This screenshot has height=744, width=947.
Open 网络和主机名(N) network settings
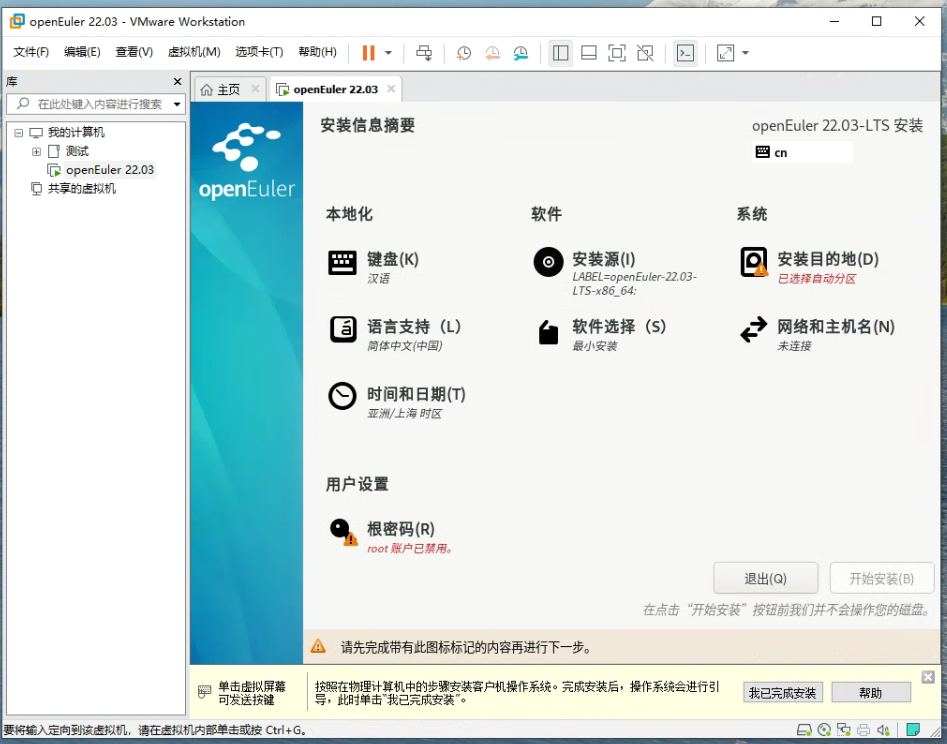[817, 333]
